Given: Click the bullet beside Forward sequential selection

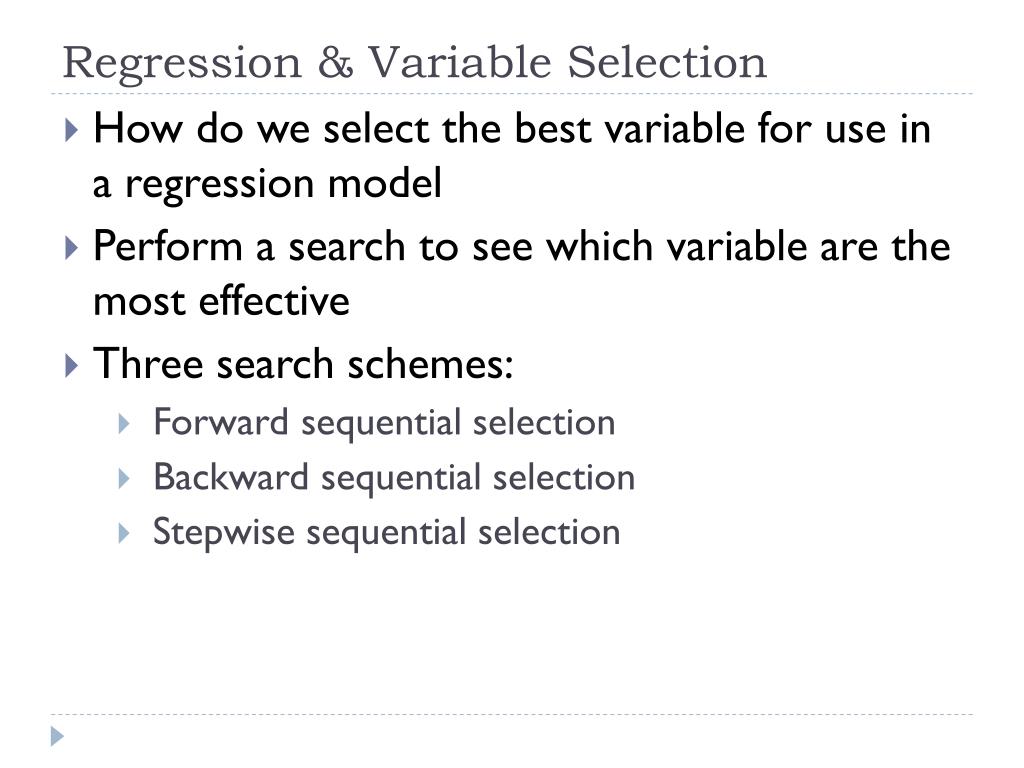Looking at the screenshot, I should [123, 424].
